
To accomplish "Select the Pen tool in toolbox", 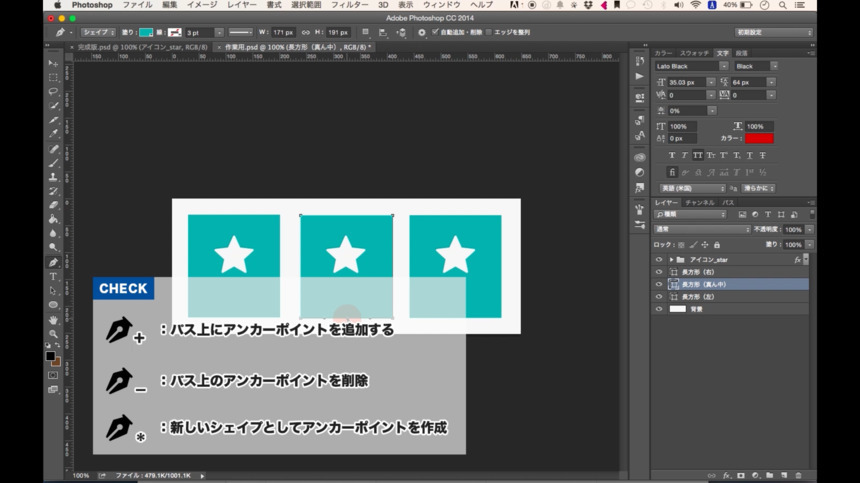I will 53,262.
